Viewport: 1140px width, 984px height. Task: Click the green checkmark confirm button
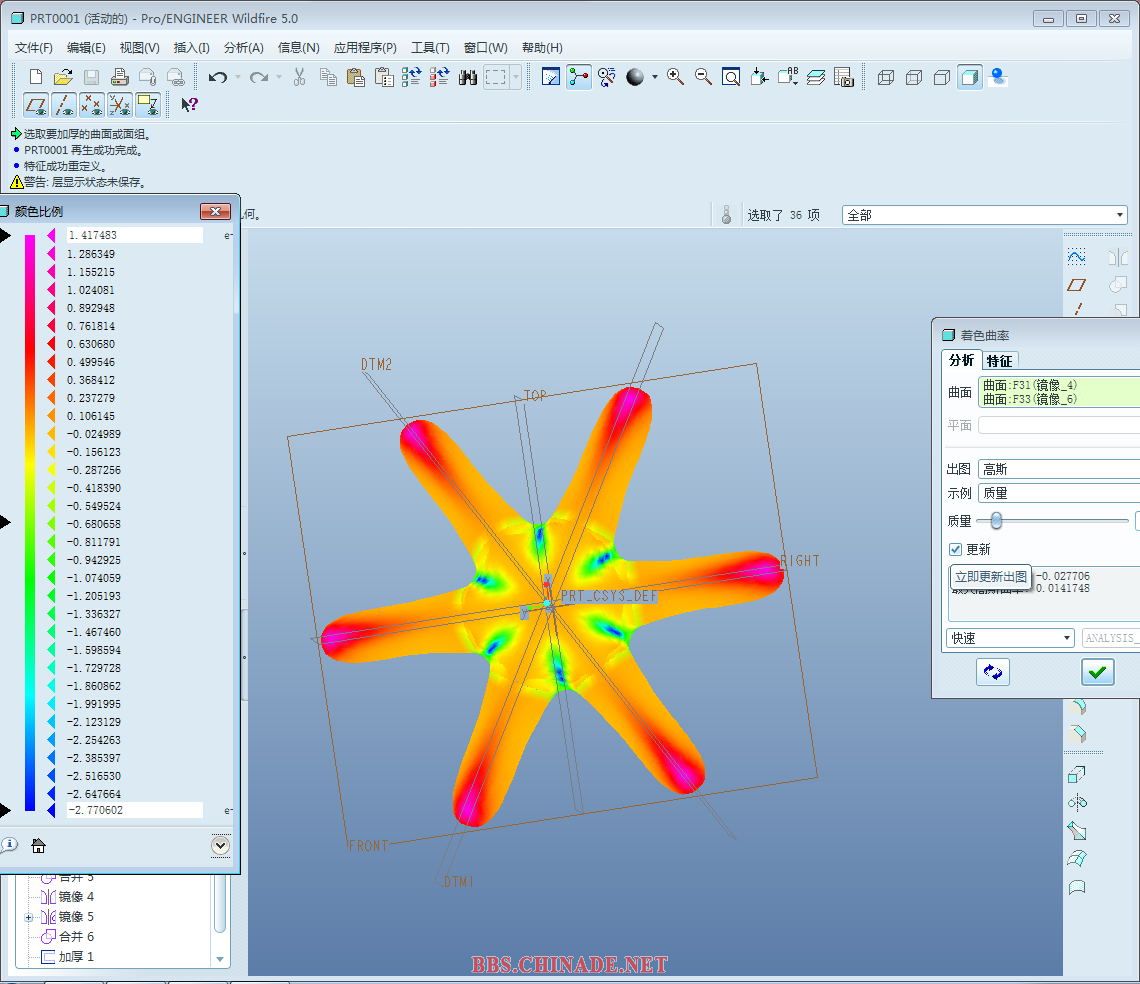pyautogui.click(x=1098, y=672)
